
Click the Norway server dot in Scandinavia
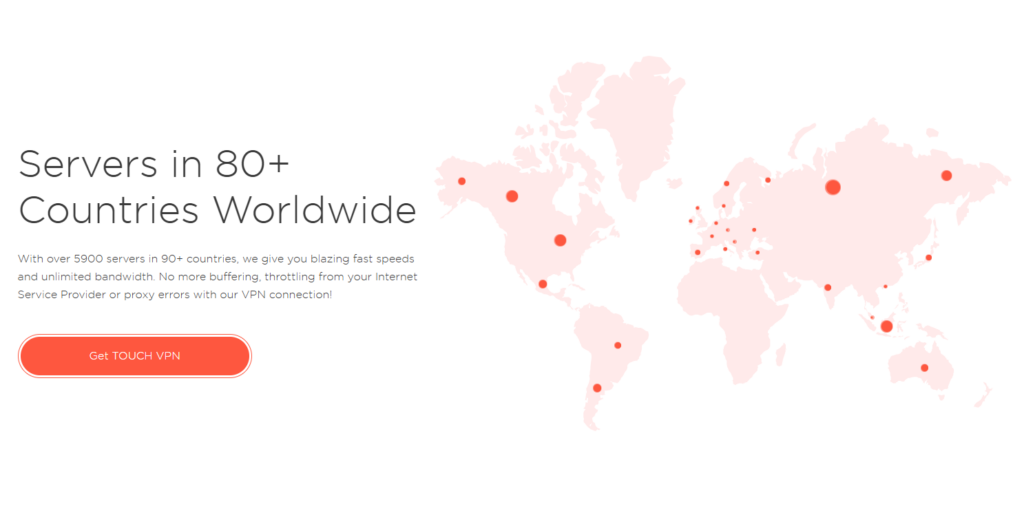point(727,184)
